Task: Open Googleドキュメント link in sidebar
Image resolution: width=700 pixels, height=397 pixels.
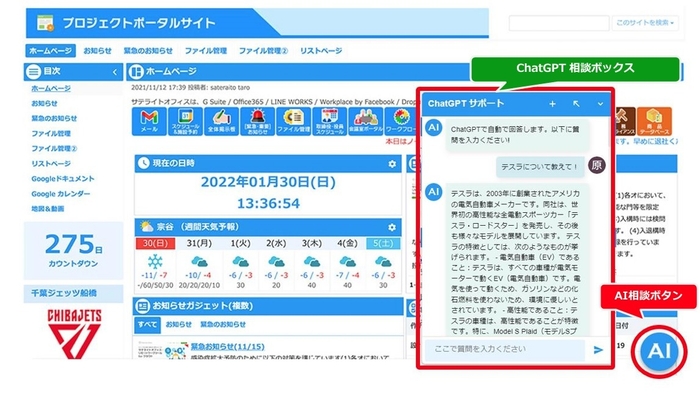Action: point(63,179)
